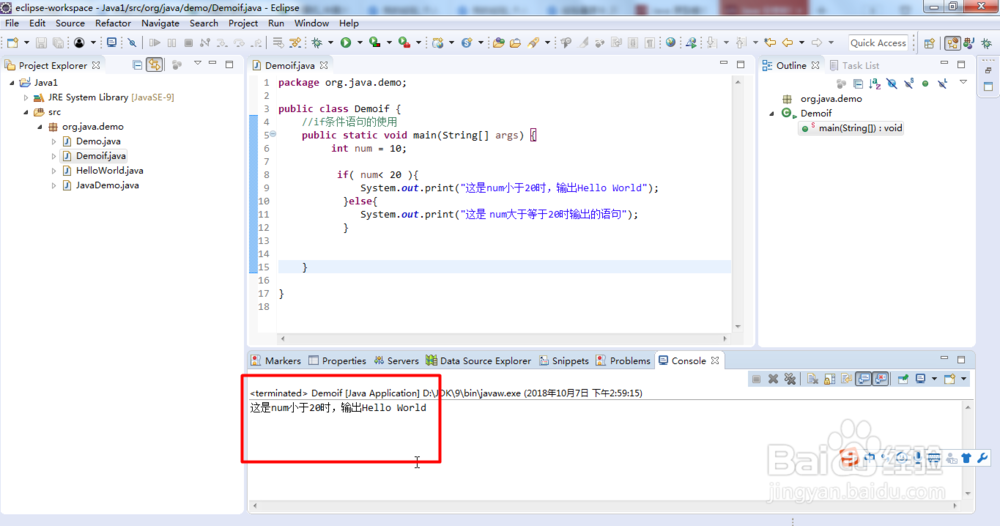
Task: Switch to the Problems tab
Action: [623, 361]
